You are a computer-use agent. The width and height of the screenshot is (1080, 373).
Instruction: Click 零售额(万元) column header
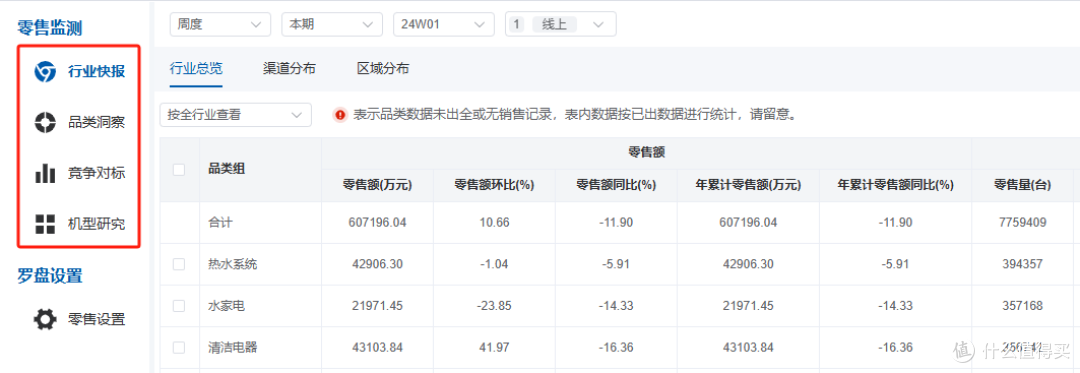pyautogui.click(x=377, y=185)
